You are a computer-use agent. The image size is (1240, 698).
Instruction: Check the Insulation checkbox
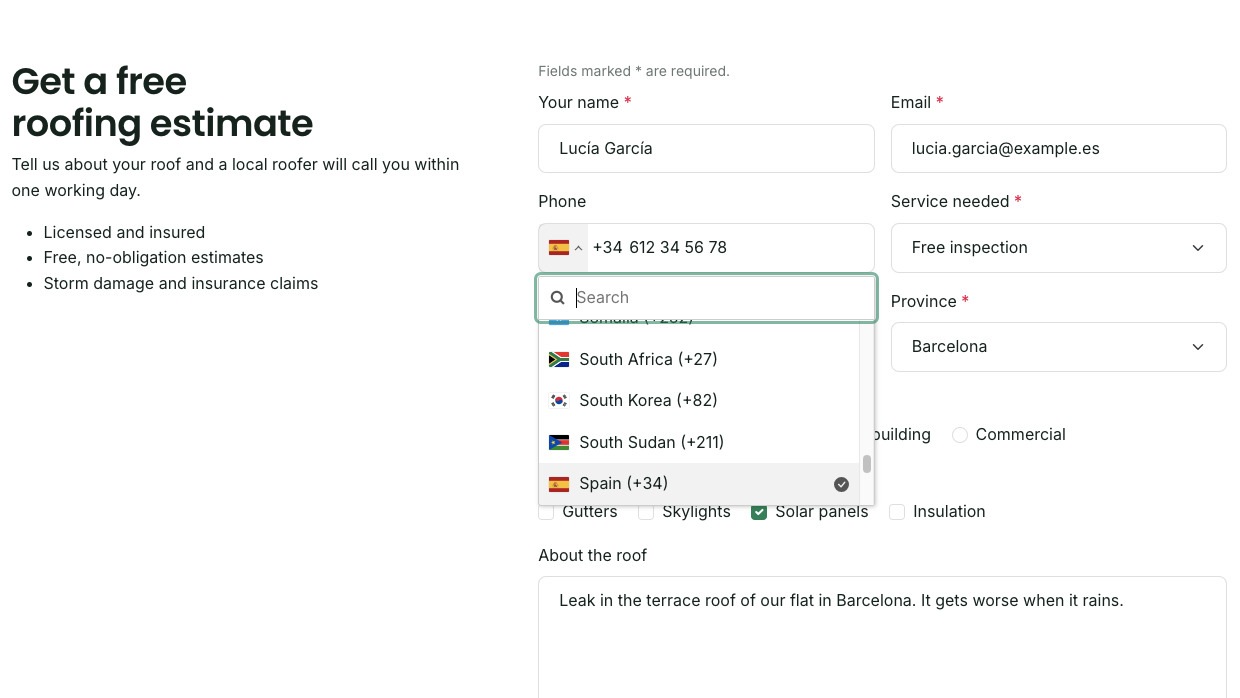click(x=897, y=512)
